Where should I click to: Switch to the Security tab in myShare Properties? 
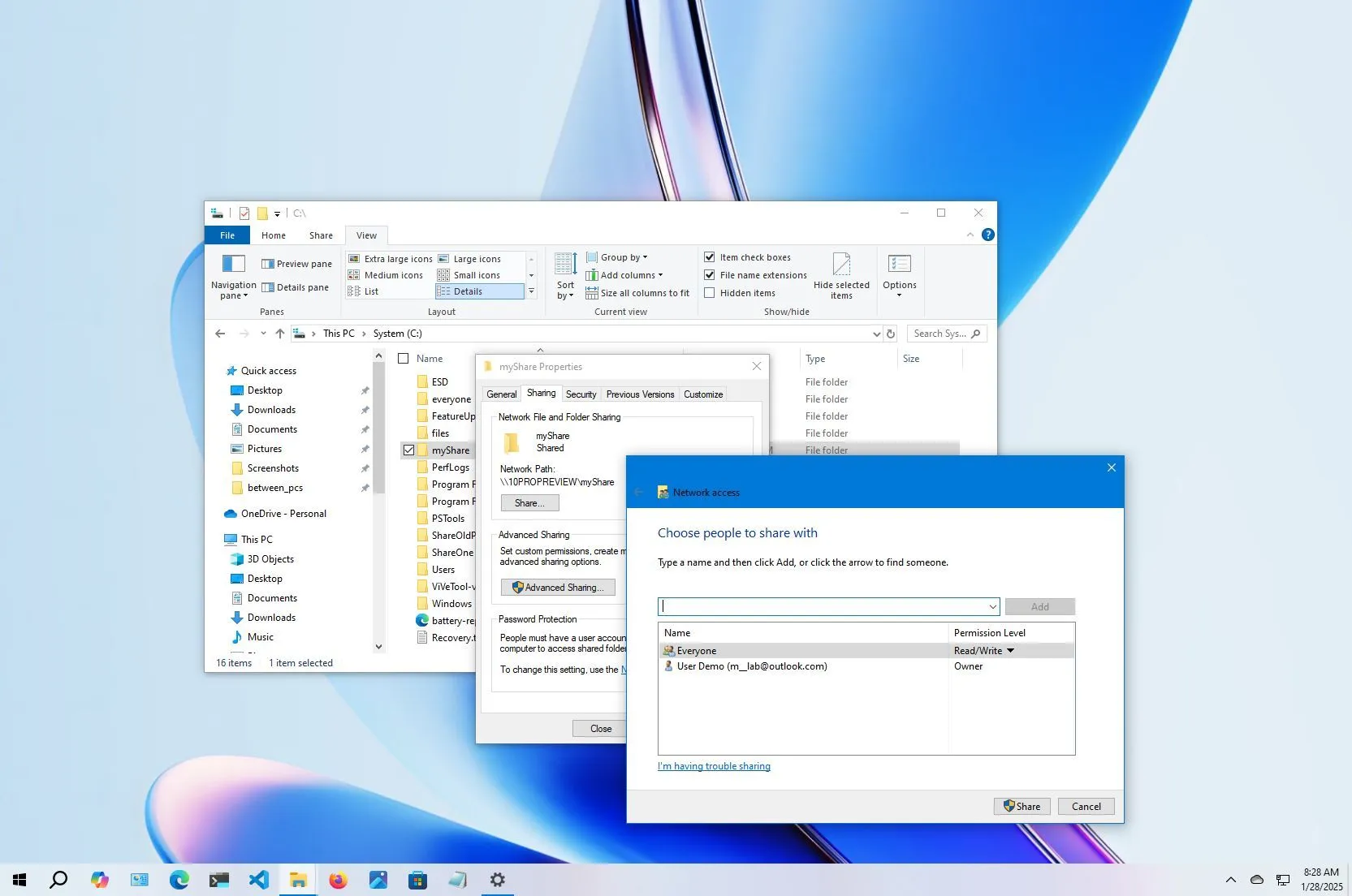pyautogui.click(x=581, y=394)
